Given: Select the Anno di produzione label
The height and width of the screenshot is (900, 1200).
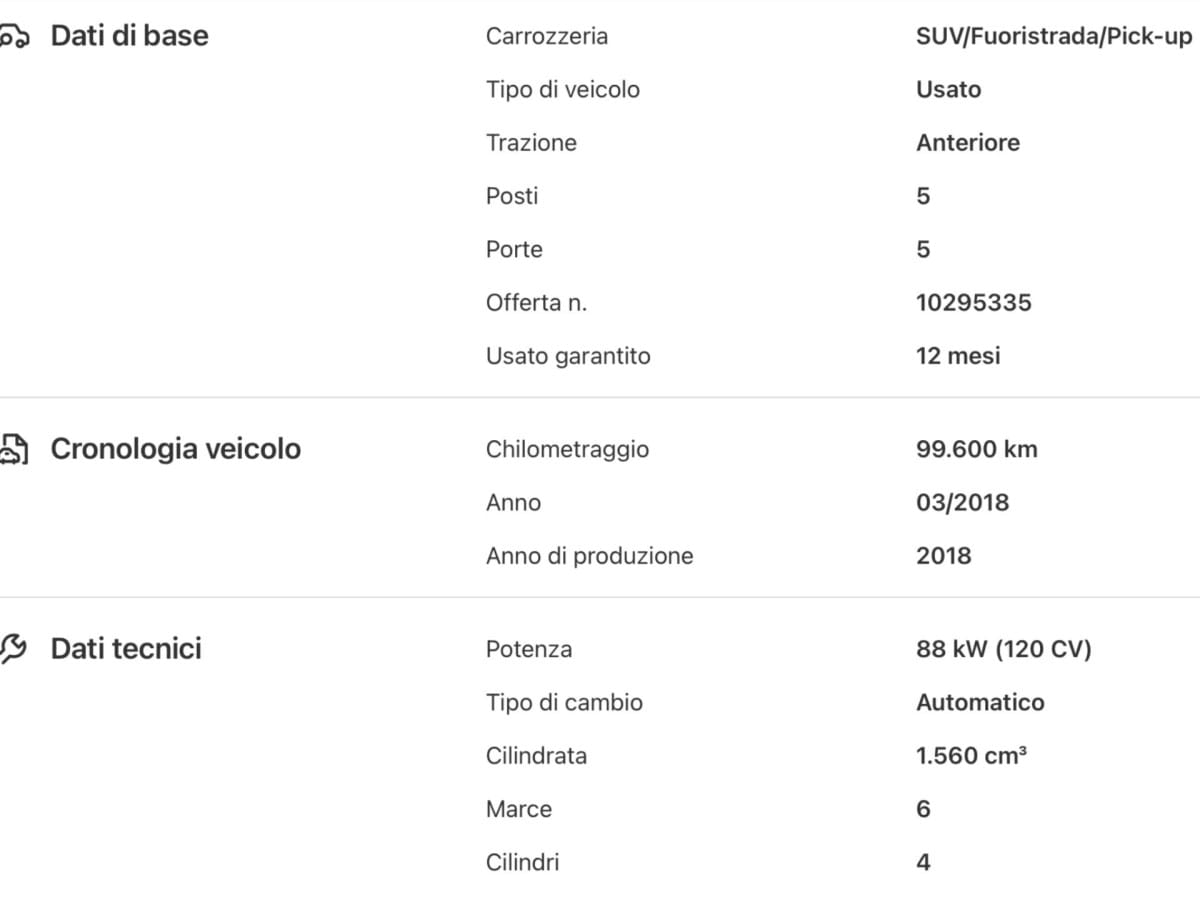Looking at the screenshot, I should pyautogui.click(x=589, y=556).
